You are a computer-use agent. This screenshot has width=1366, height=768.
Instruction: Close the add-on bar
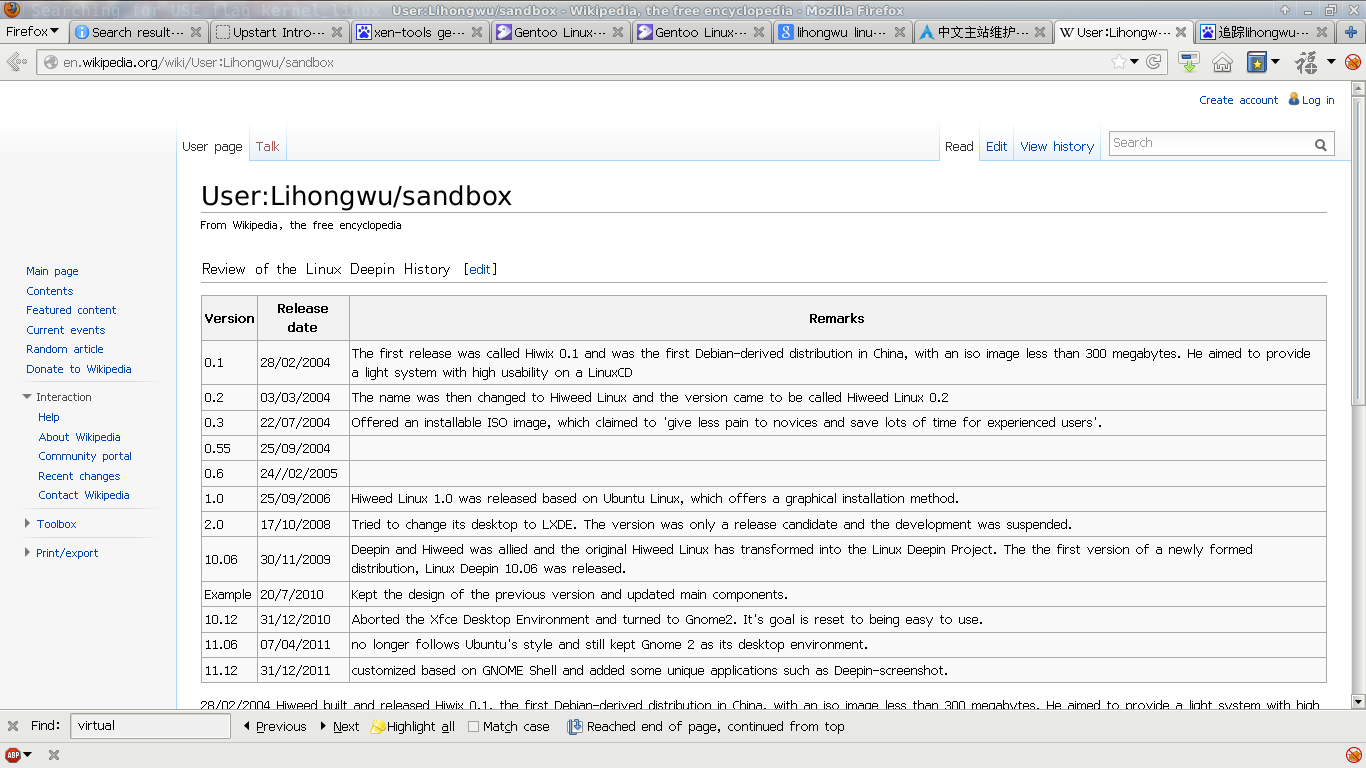[54, 755]
